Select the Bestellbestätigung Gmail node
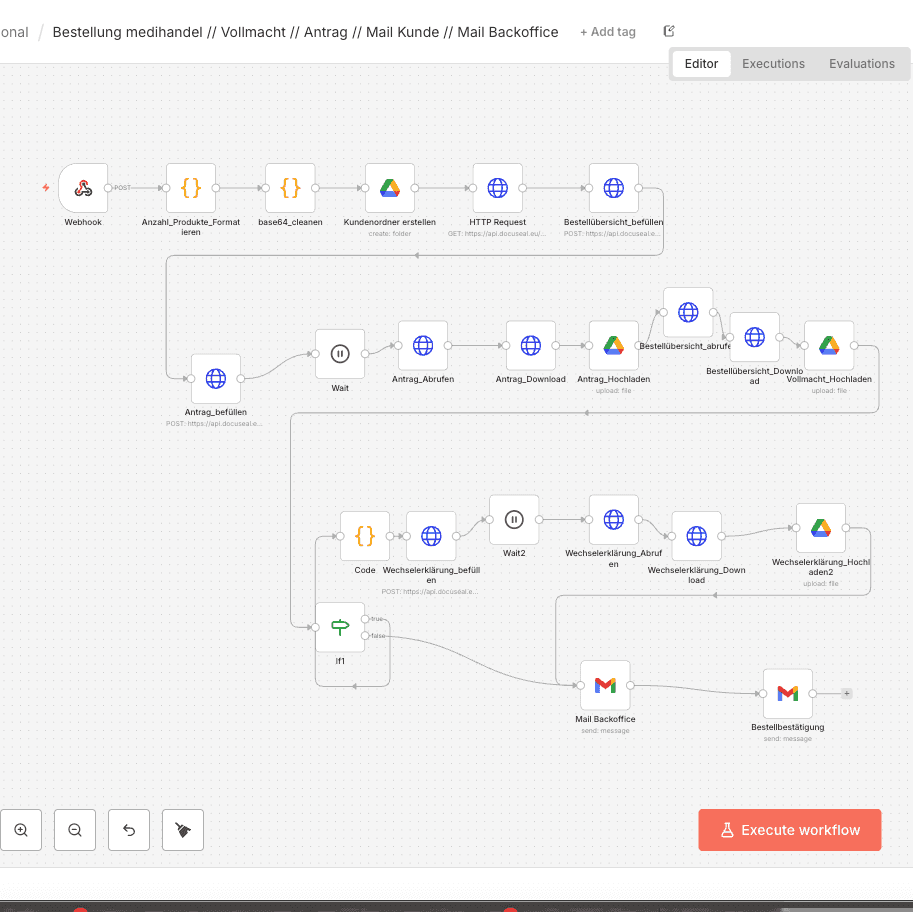913x912 pixels. (x=788, y=693)
